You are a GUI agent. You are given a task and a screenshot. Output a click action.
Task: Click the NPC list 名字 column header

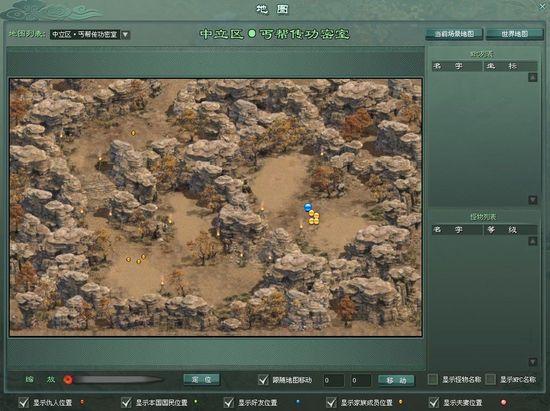456,66
